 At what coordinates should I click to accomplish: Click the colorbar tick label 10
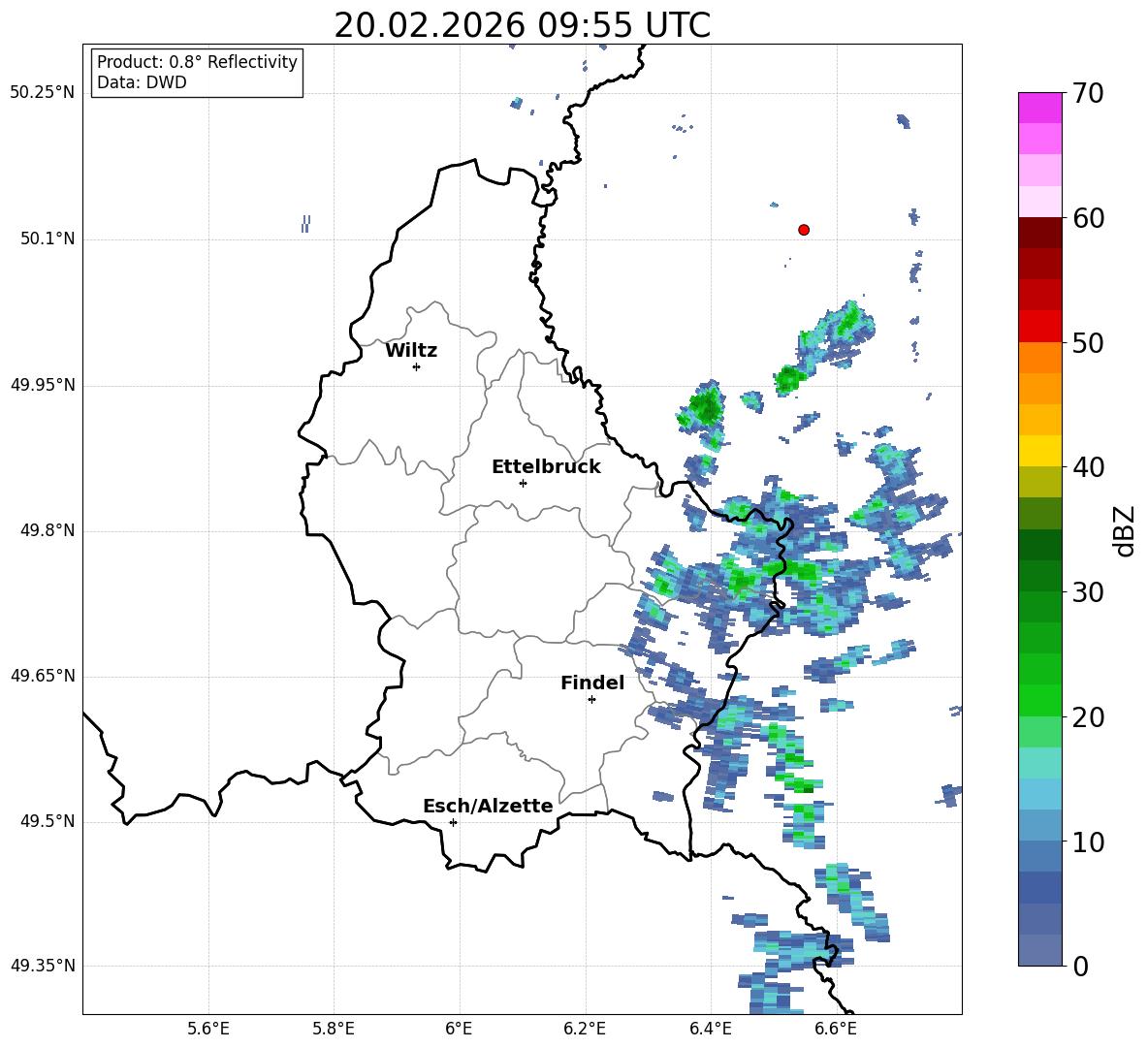pyautogui.click(x=1088, y=842)
